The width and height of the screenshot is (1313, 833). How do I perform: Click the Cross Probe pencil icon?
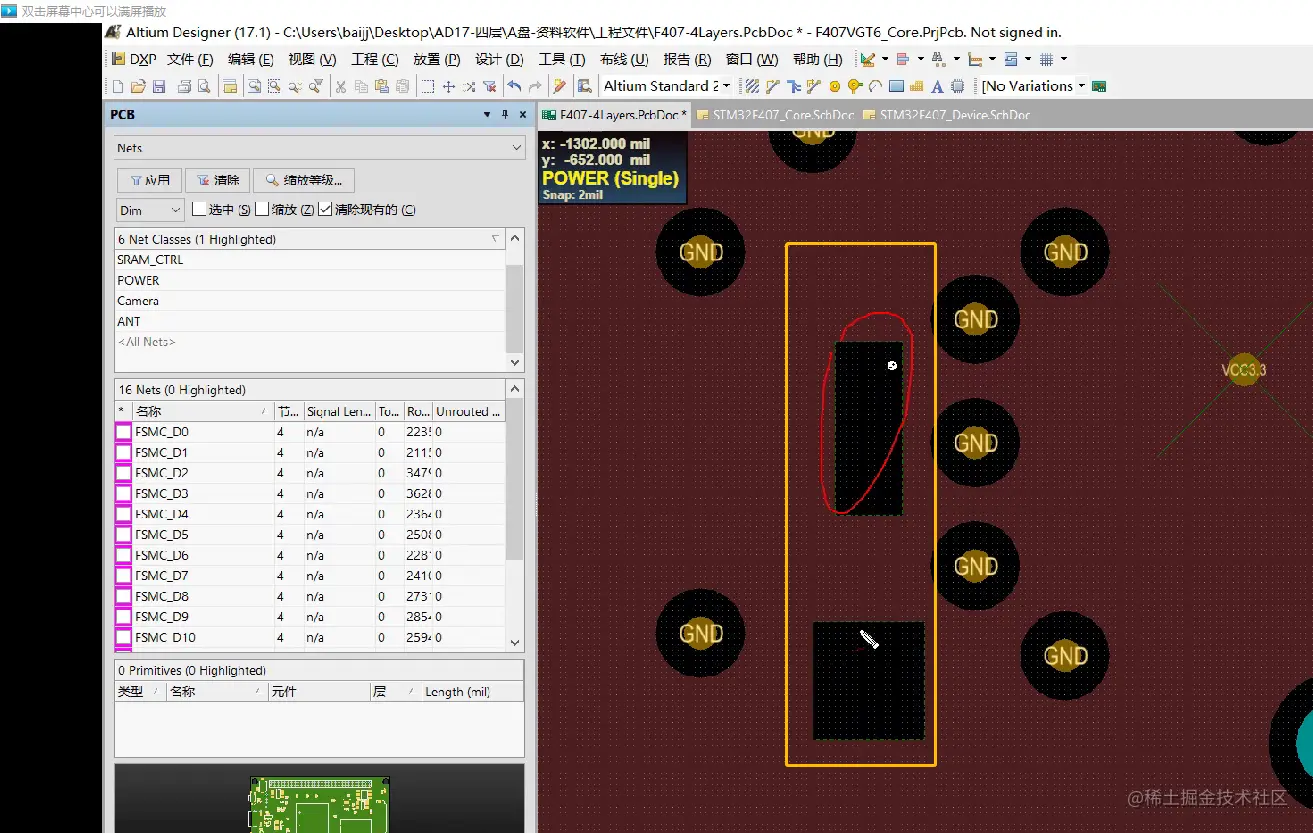click(558, 86)
